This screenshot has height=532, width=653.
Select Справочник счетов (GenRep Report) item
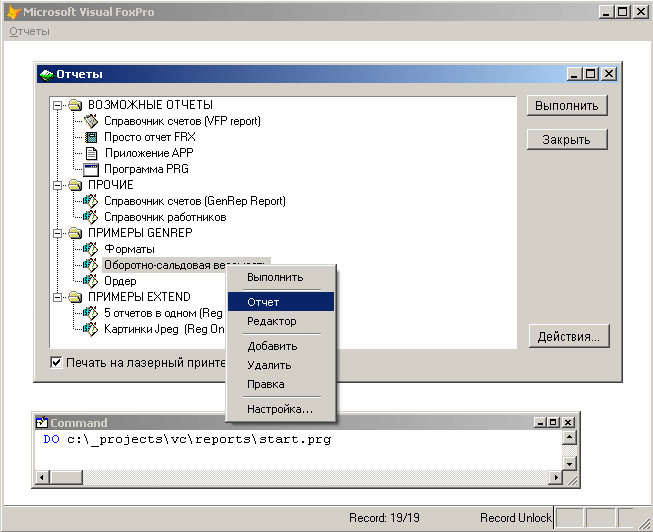tap(195, 201)
